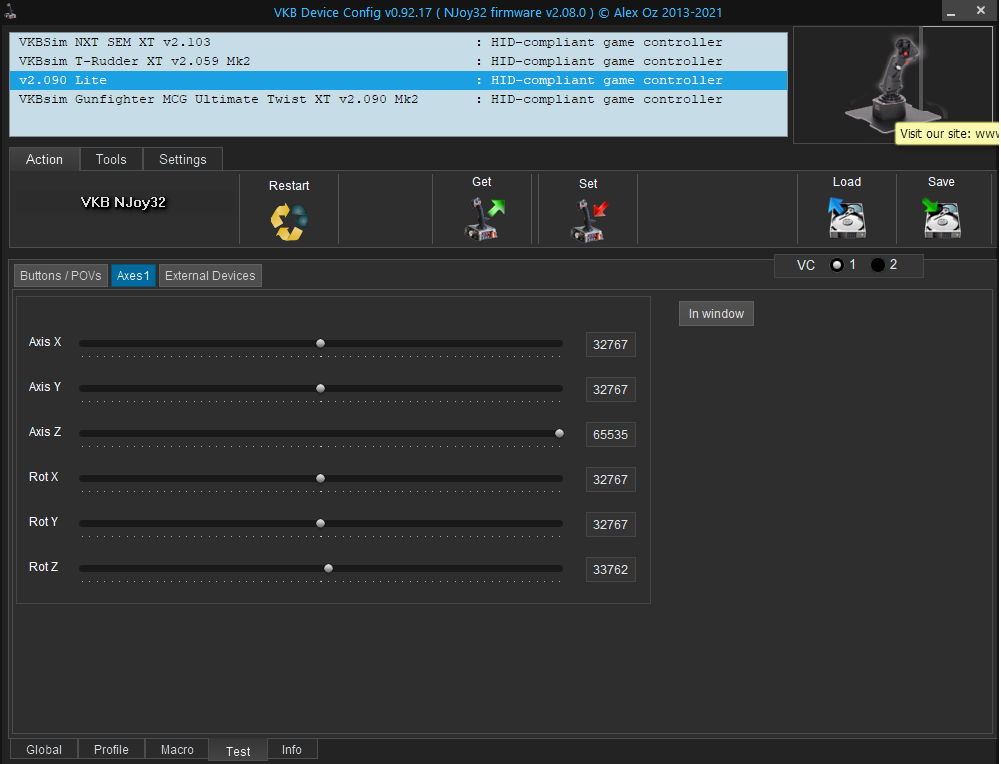Click the VKB NJoy32 label

123,202
